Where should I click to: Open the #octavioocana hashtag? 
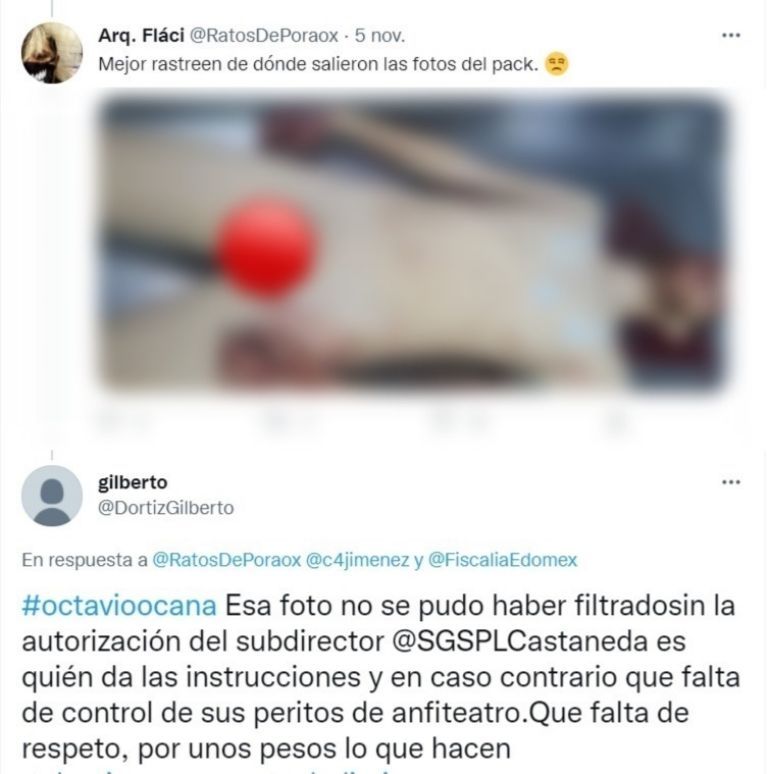tap(119, 606)
